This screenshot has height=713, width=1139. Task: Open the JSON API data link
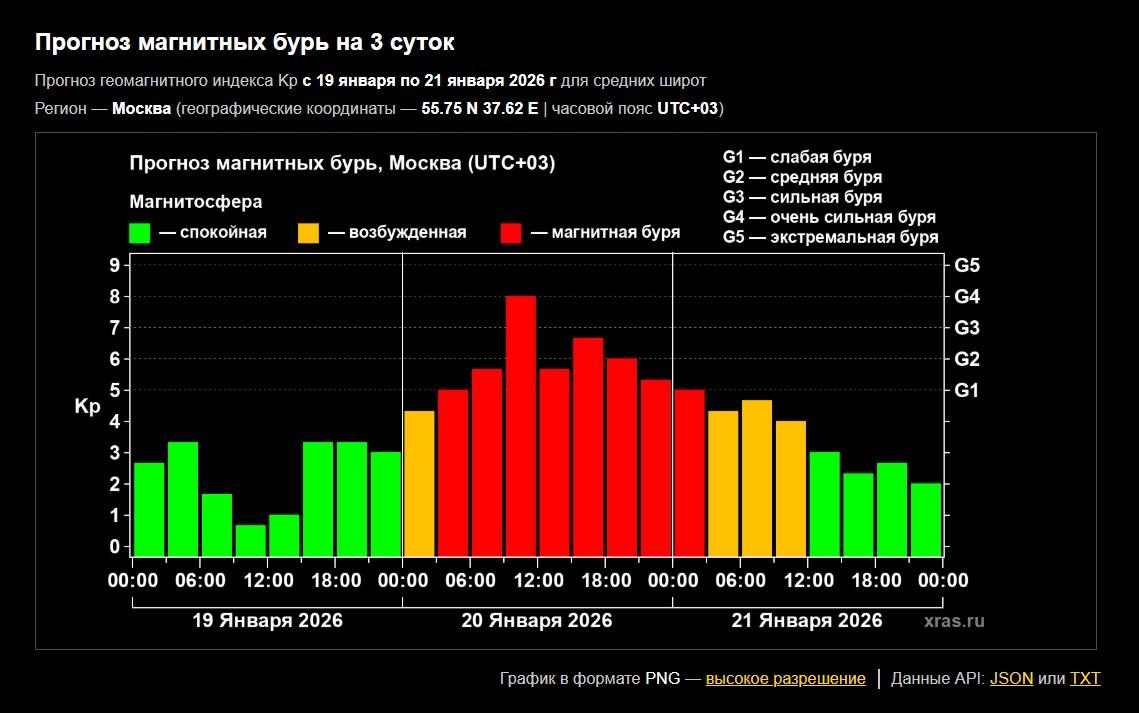click(x=1011, y=678)
